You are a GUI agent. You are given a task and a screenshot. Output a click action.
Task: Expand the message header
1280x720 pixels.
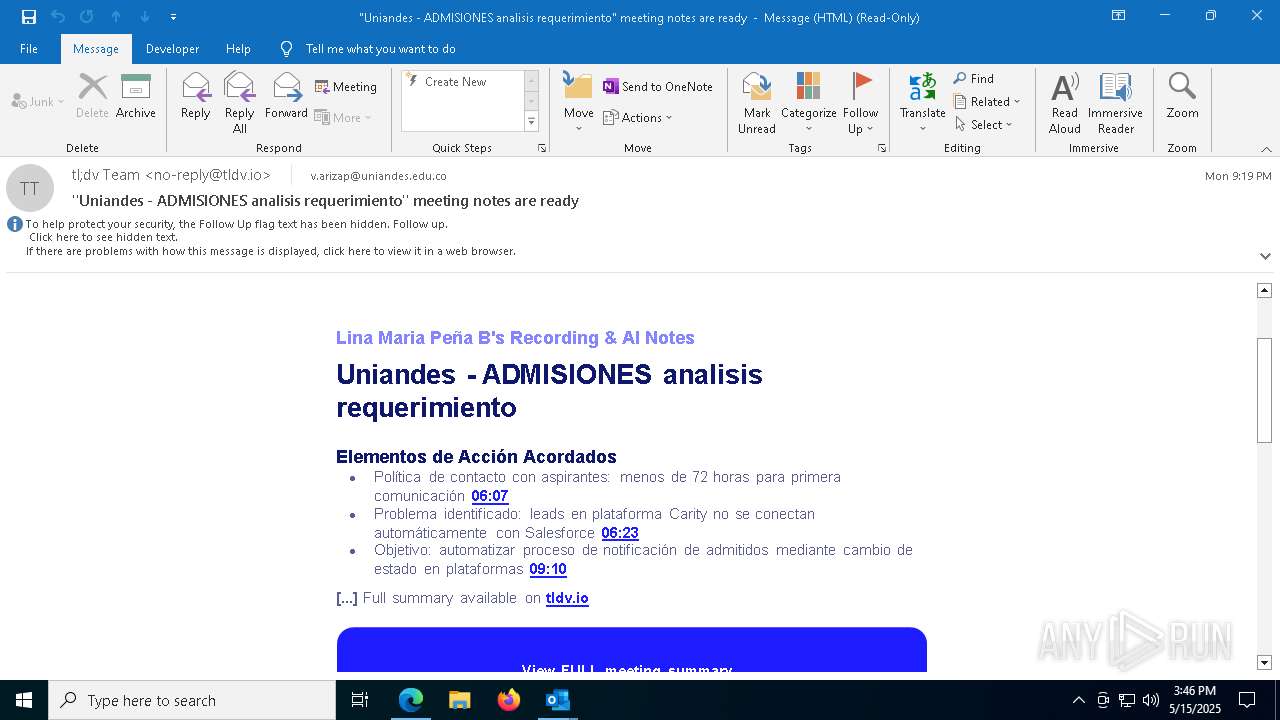click(1265, 256)
